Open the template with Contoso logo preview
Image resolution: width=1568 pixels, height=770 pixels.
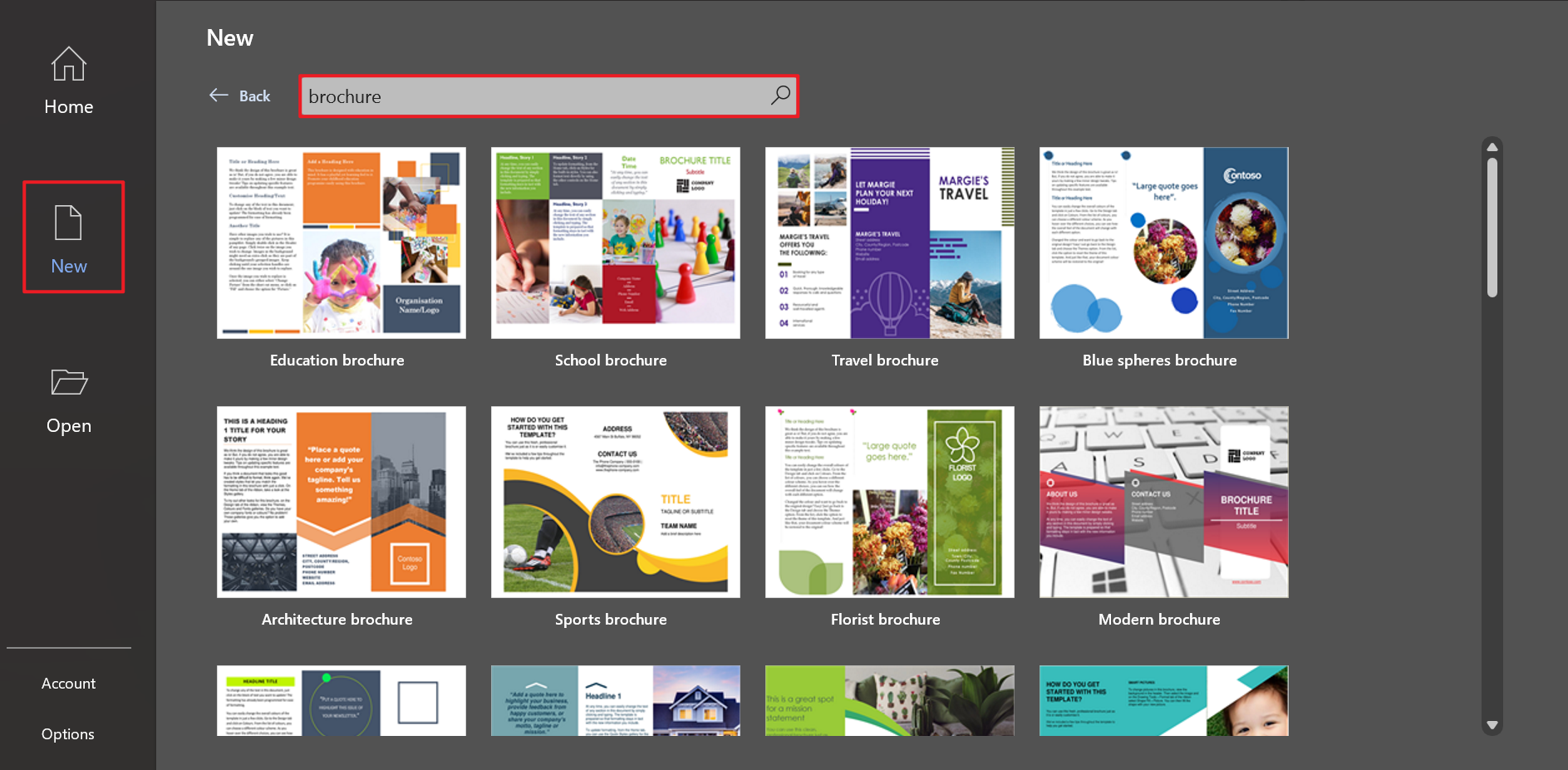click(1162, 243)
